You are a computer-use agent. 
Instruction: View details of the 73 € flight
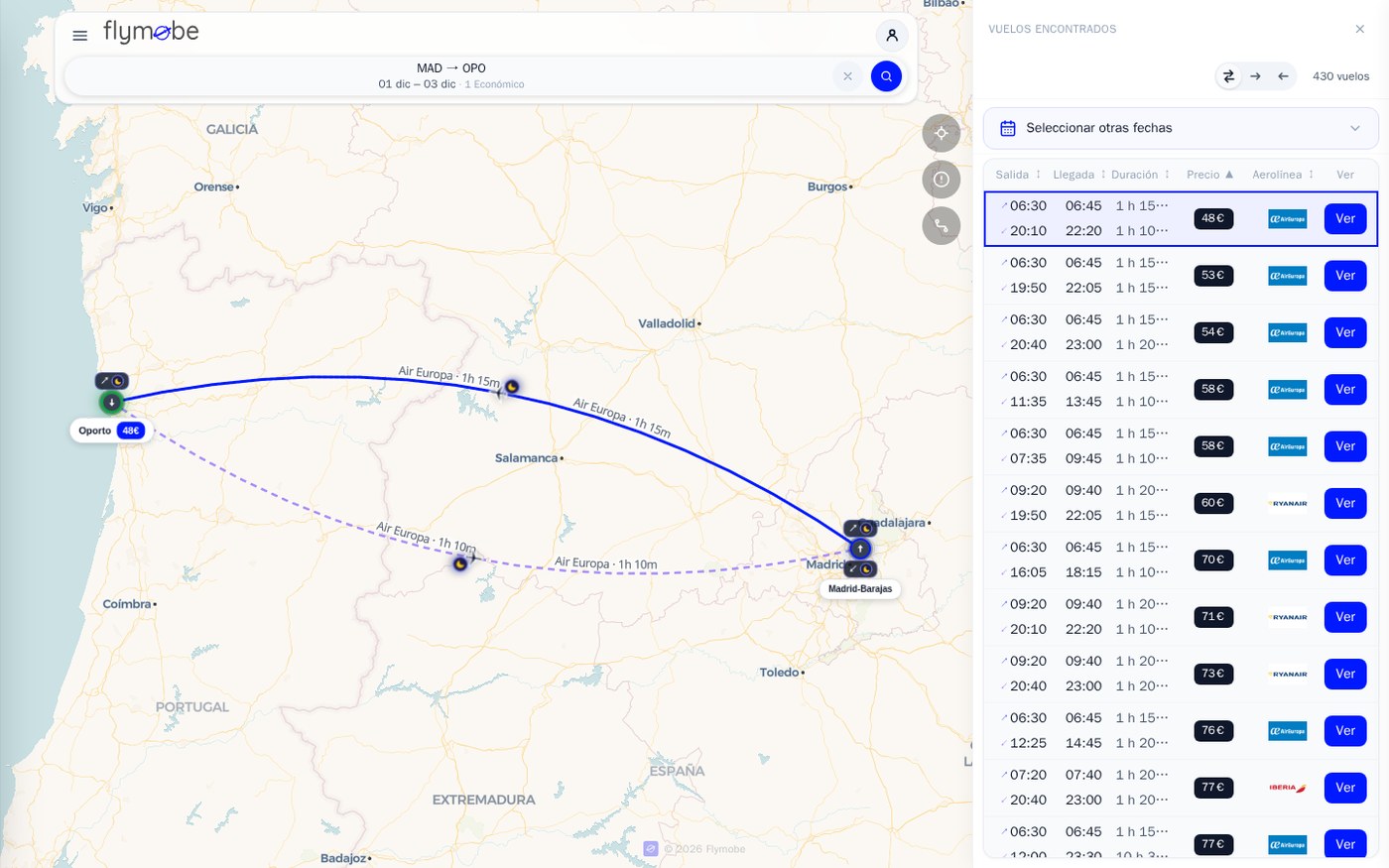(x=1345, y=675)
